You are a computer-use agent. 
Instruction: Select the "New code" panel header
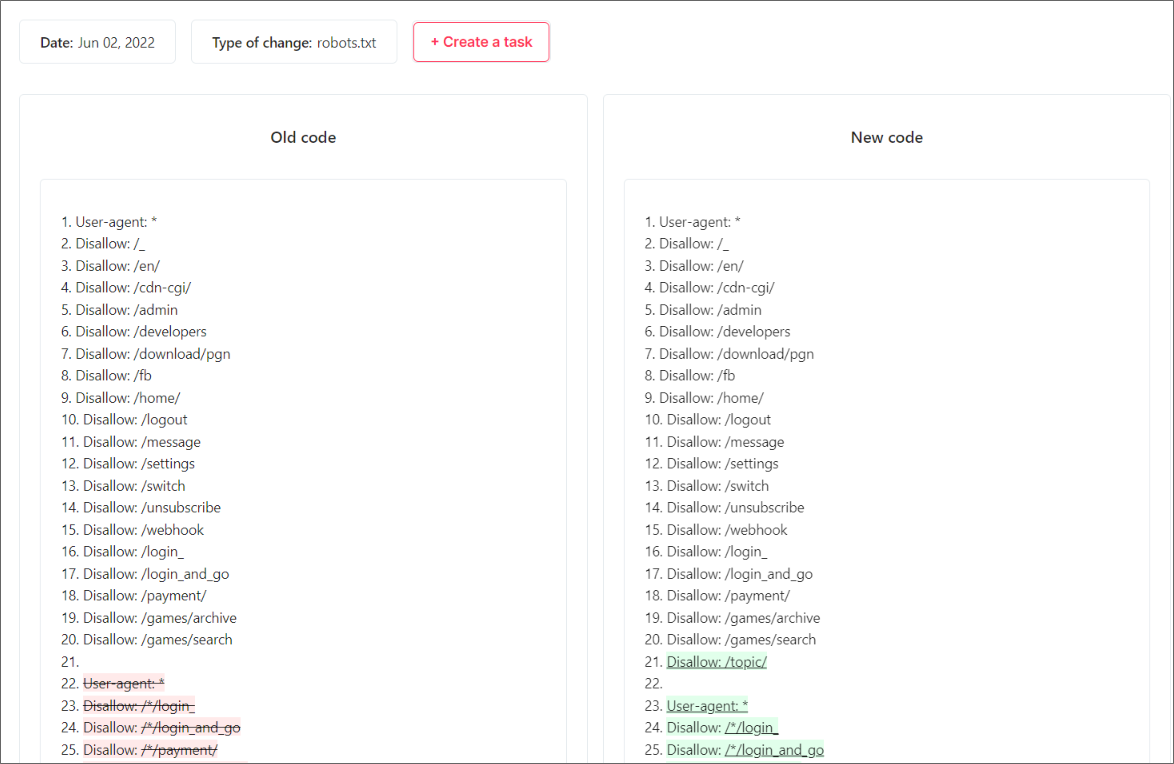point(886,137)
